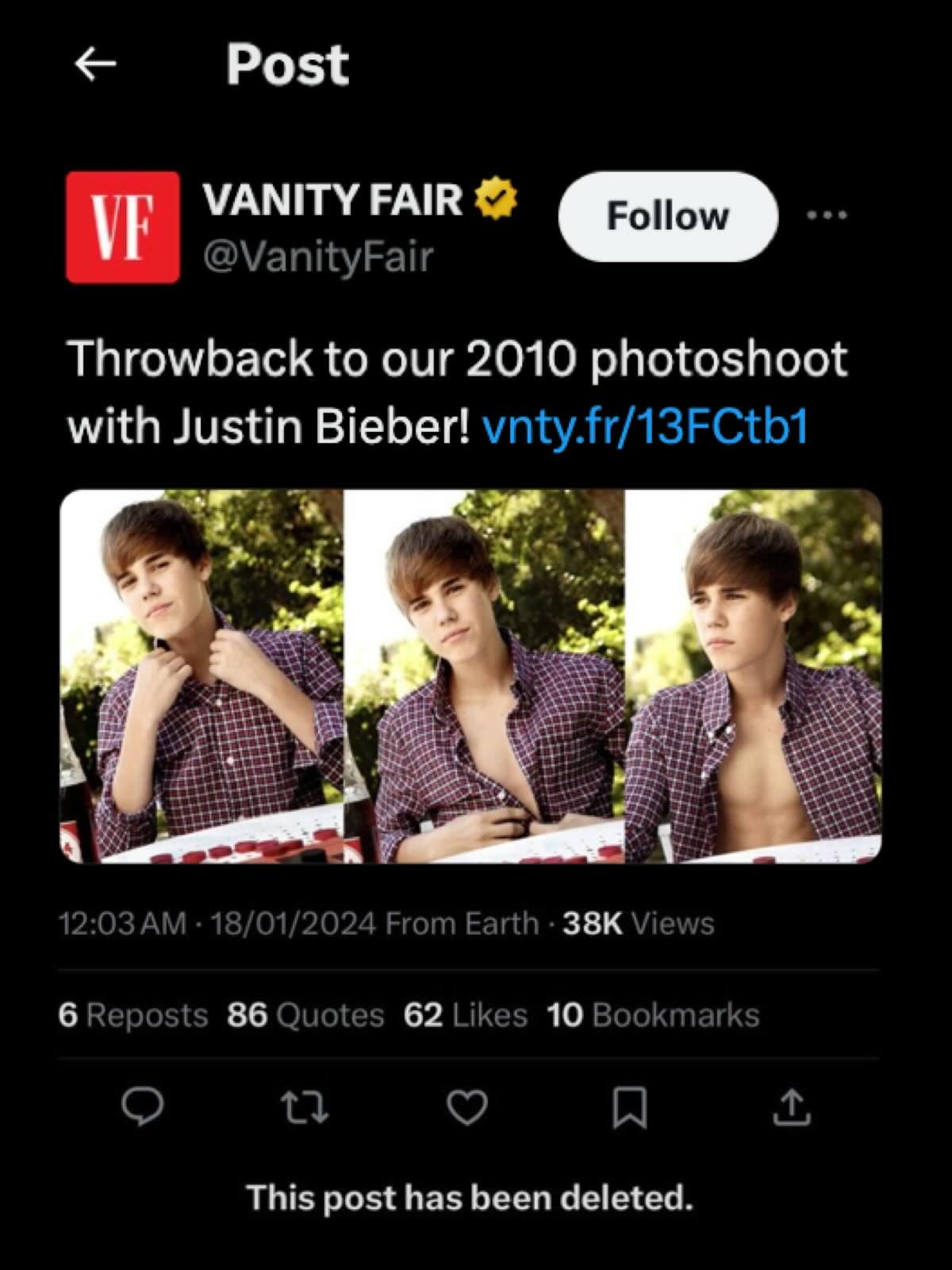Tap the share upload icon
Image resolution: width=952 pixels, height=1270 pixels.
tap(792, 1108)
